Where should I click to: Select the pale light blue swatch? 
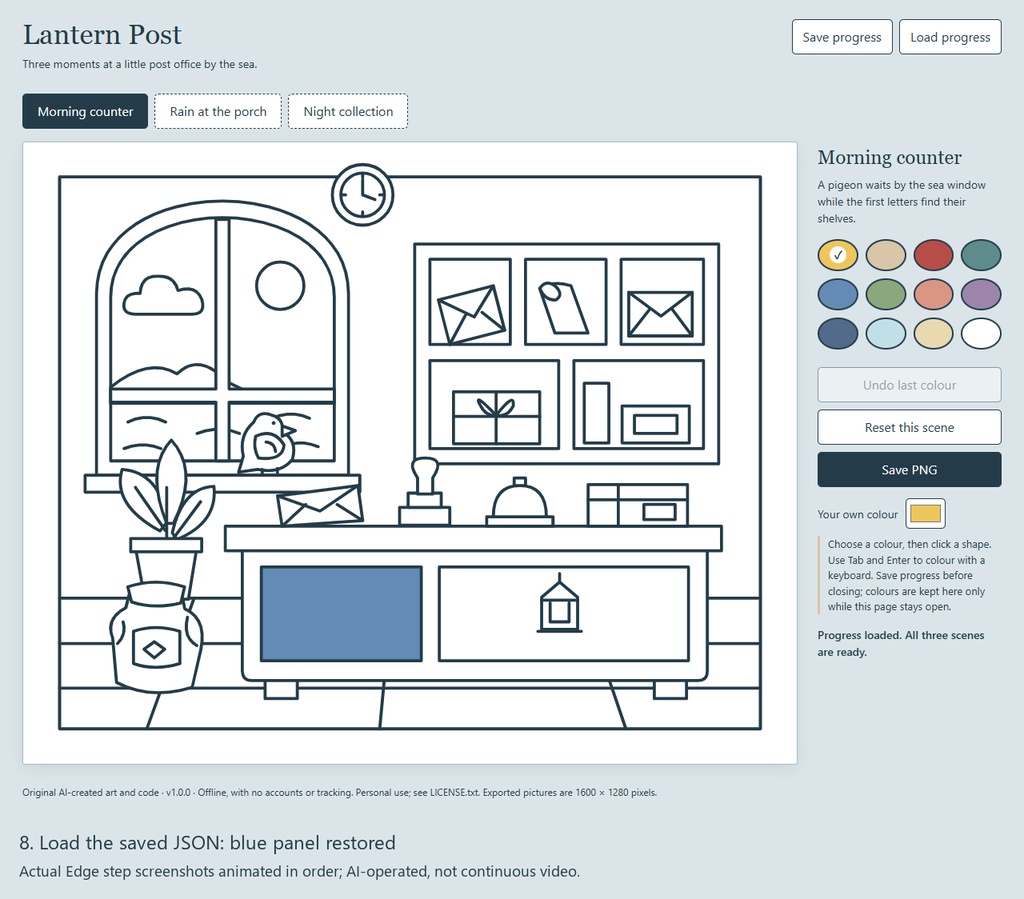tap(886, 334)
